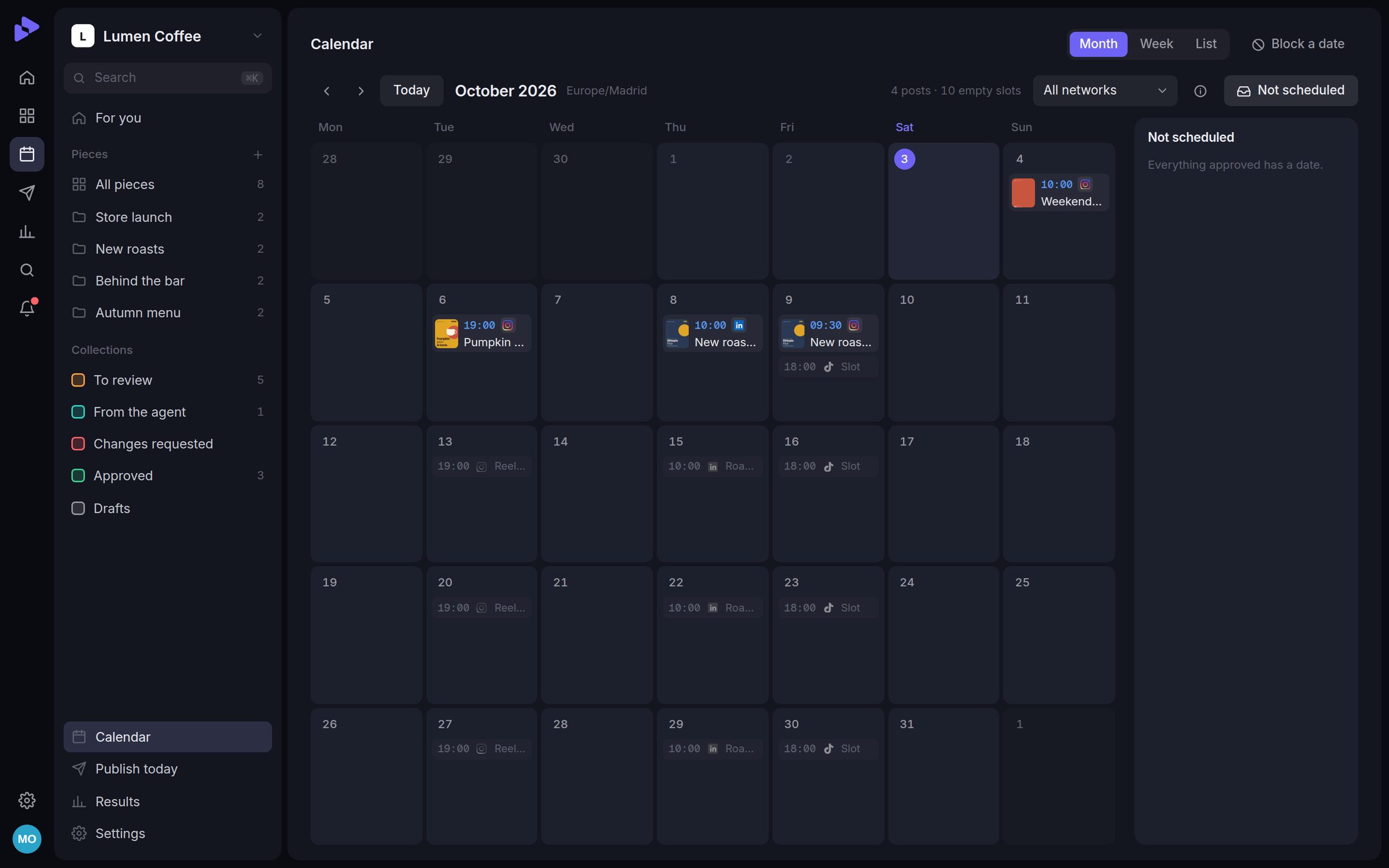Open For you in sidebar
The height and width of the screenshot is (868, 1389).
pos(167,118)
